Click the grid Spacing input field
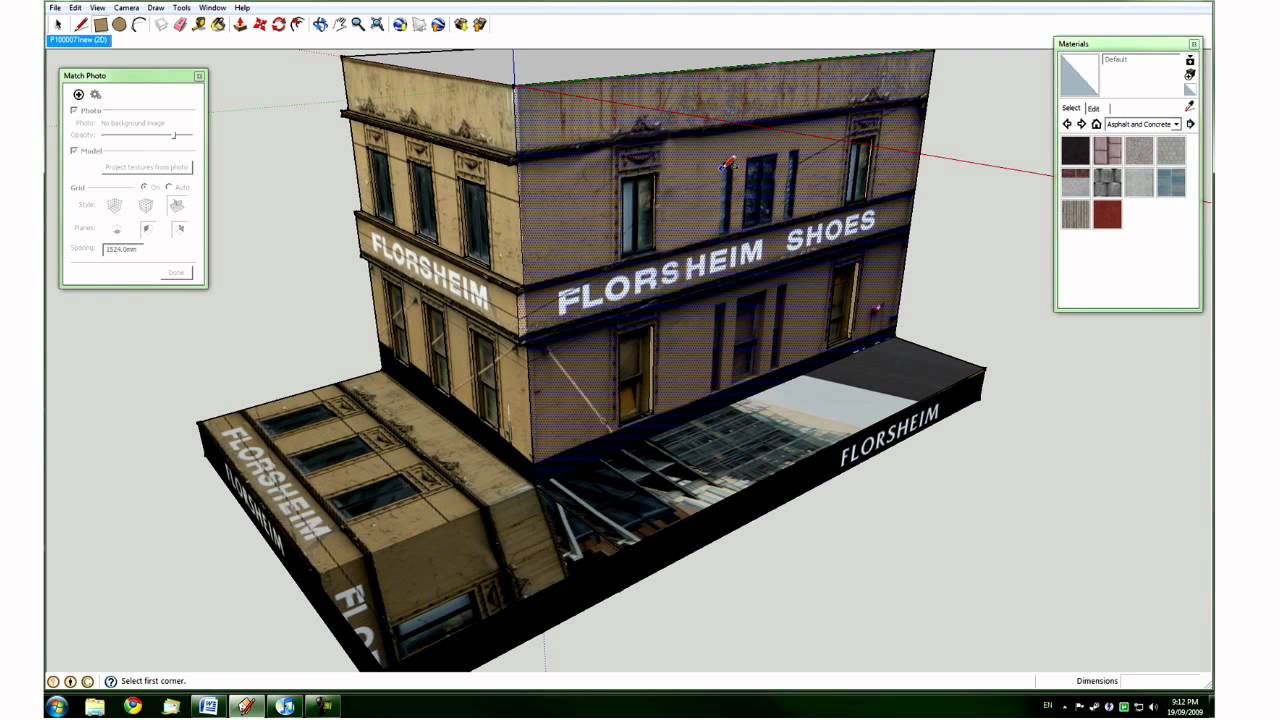The height and width of the screenshot is (720, 1280). pos(121,249)
